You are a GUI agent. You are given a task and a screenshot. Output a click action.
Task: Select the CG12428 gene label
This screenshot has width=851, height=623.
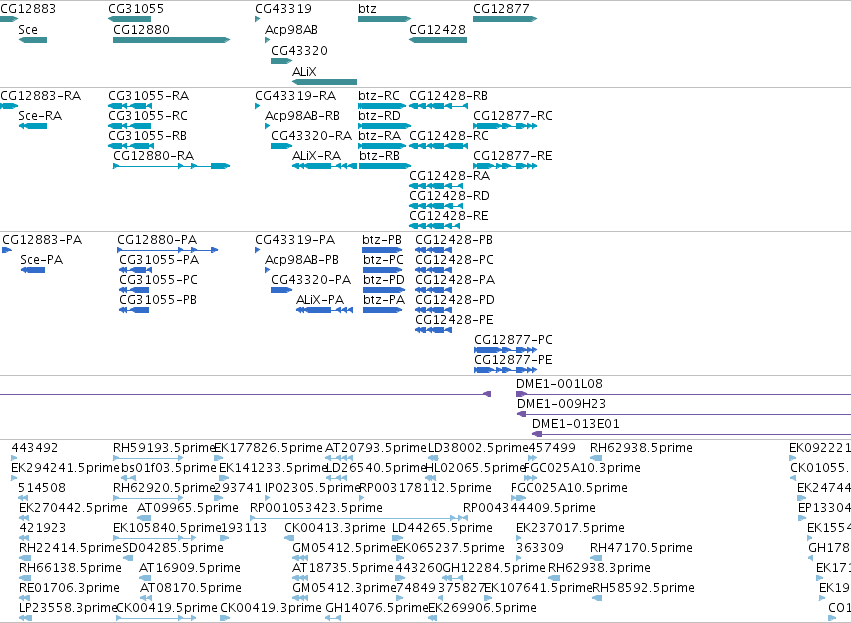[x=437, y=30]
